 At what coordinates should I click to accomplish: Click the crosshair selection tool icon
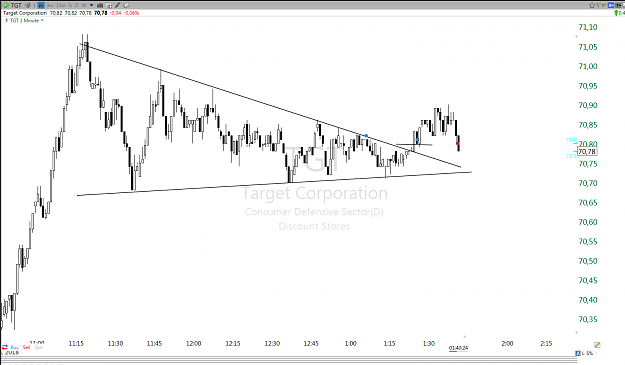pos(109,6)
